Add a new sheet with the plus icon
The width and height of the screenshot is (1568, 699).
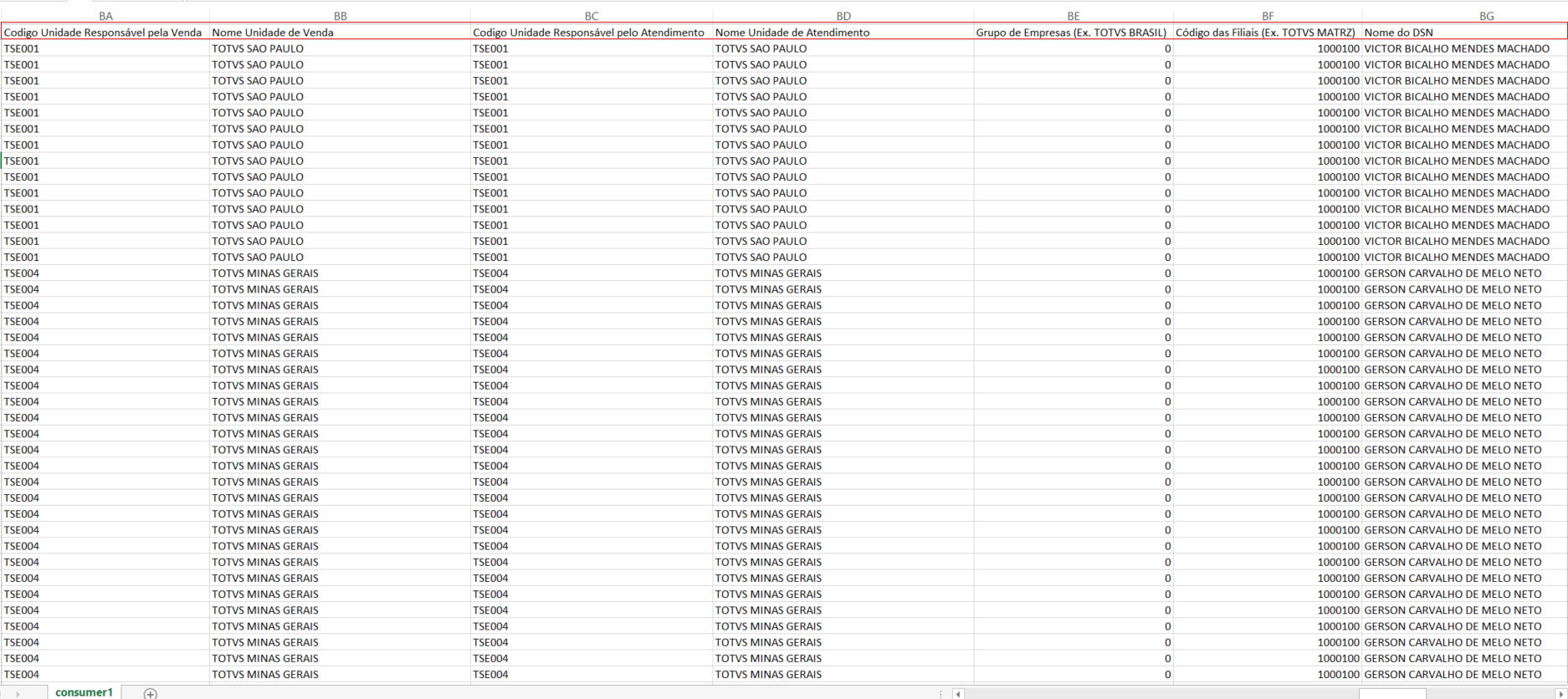[x=150, y=693]
